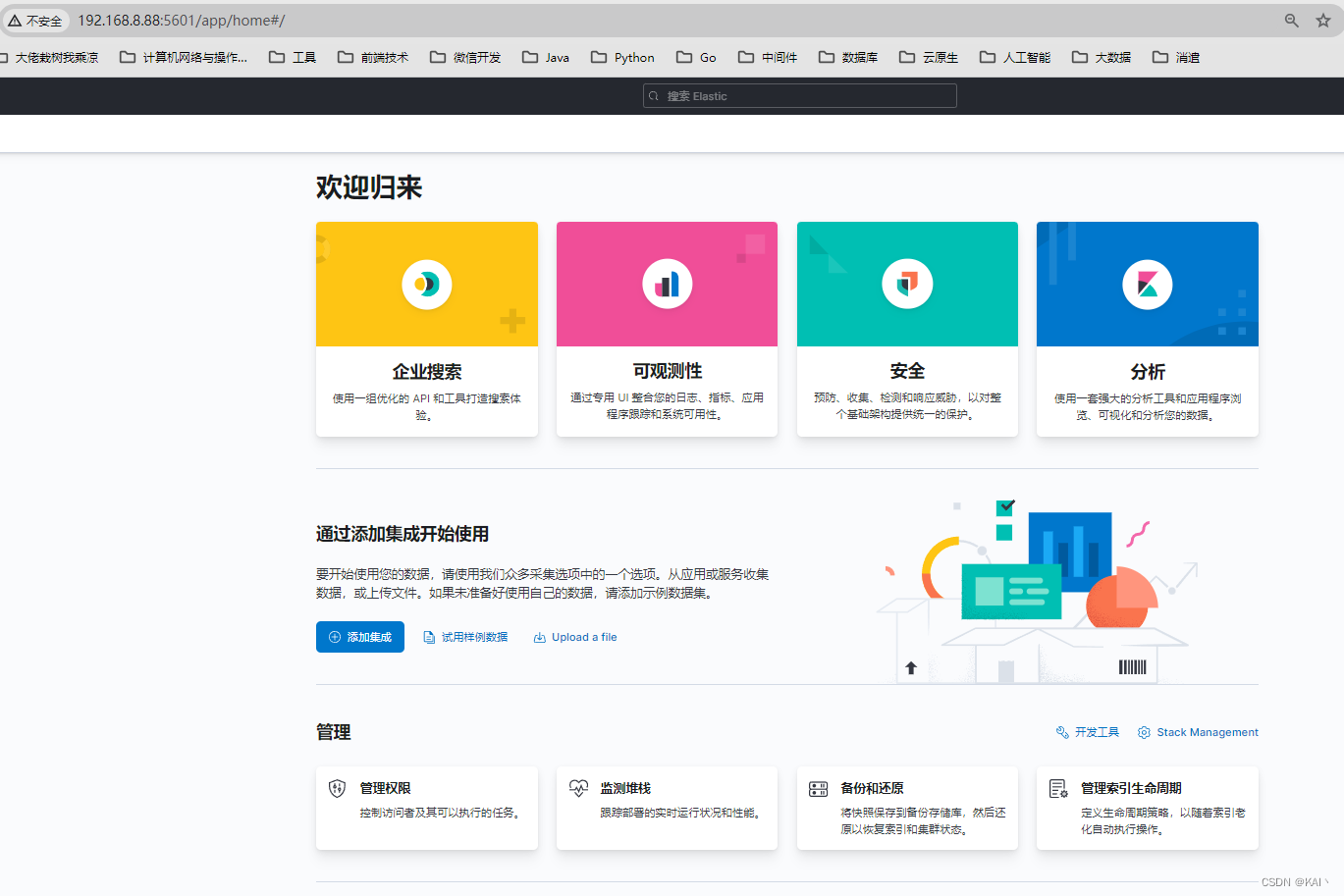Open the 云原生 bookmark folder
The height and width of the screenshot is (896, 1344).
929,57
